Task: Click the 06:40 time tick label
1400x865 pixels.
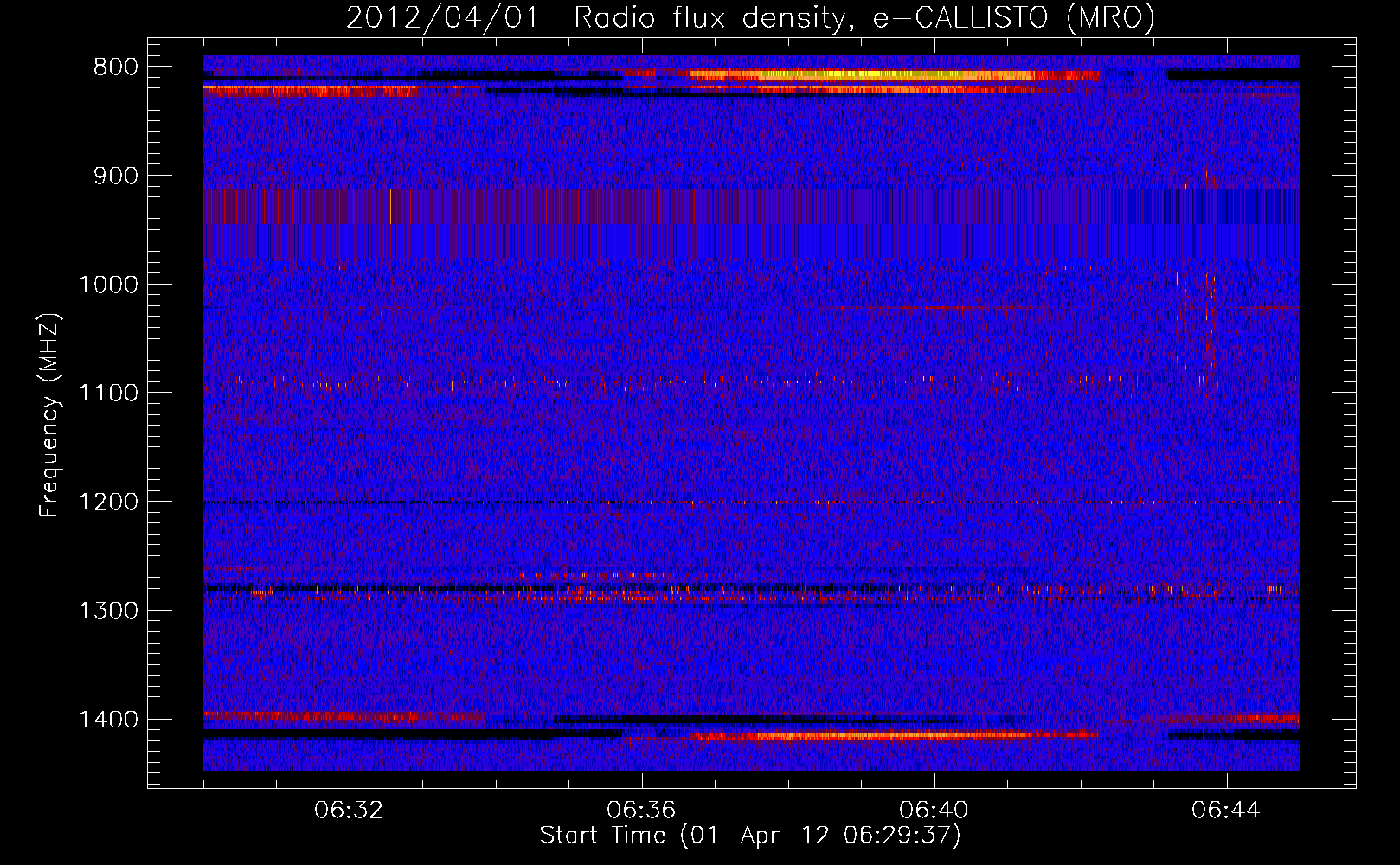Action: (x=934, y=811)
